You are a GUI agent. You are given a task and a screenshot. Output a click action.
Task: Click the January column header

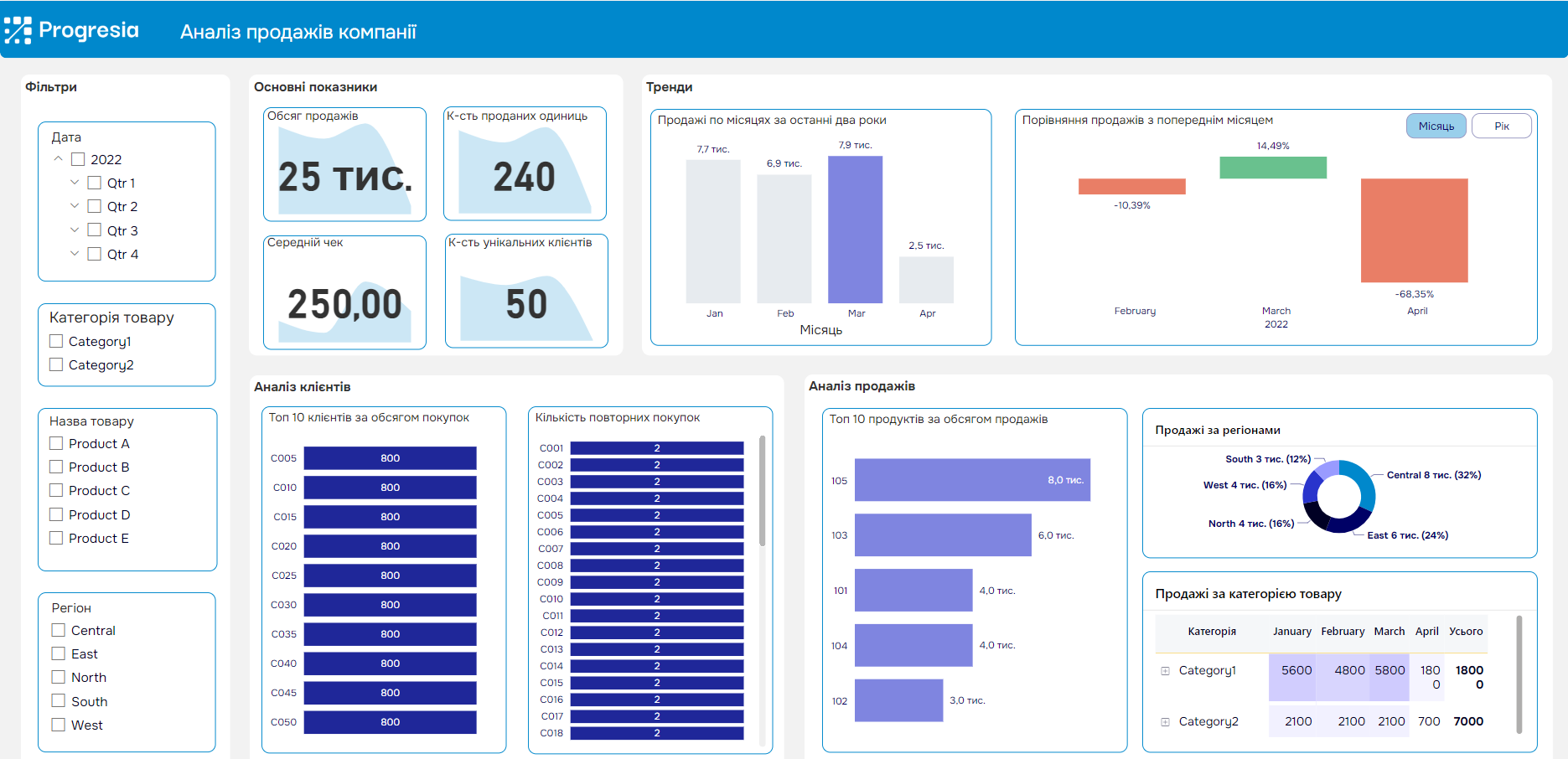[1292, 632]
